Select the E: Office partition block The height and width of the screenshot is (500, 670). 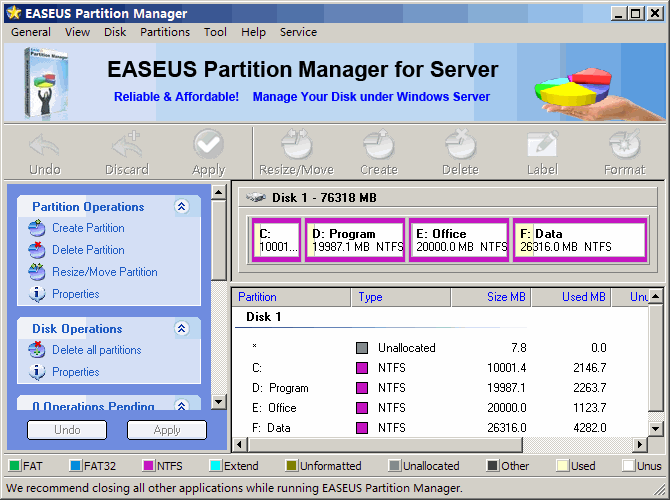click(459, 240)
